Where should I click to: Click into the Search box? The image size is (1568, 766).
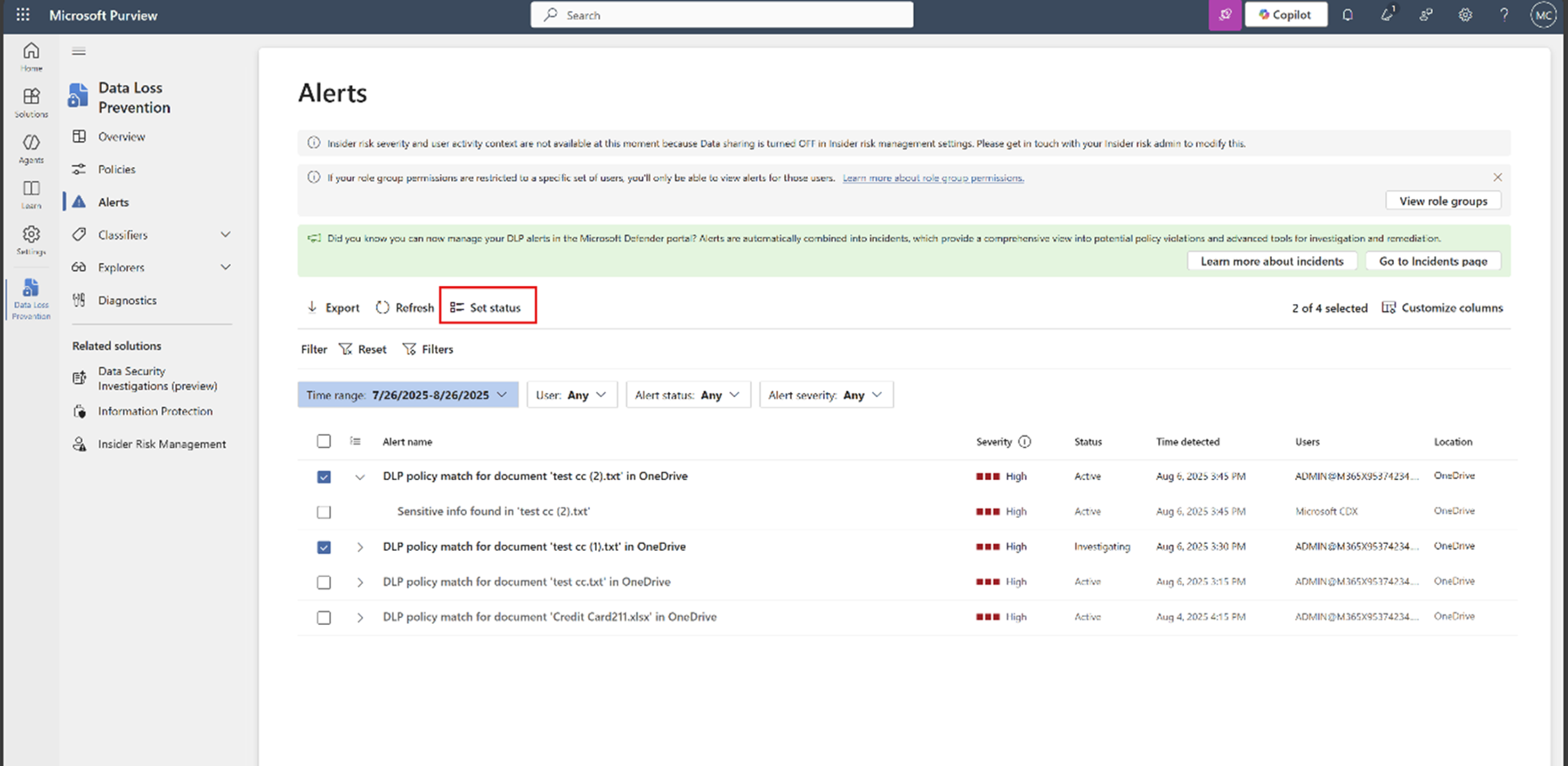click(721, 14)
